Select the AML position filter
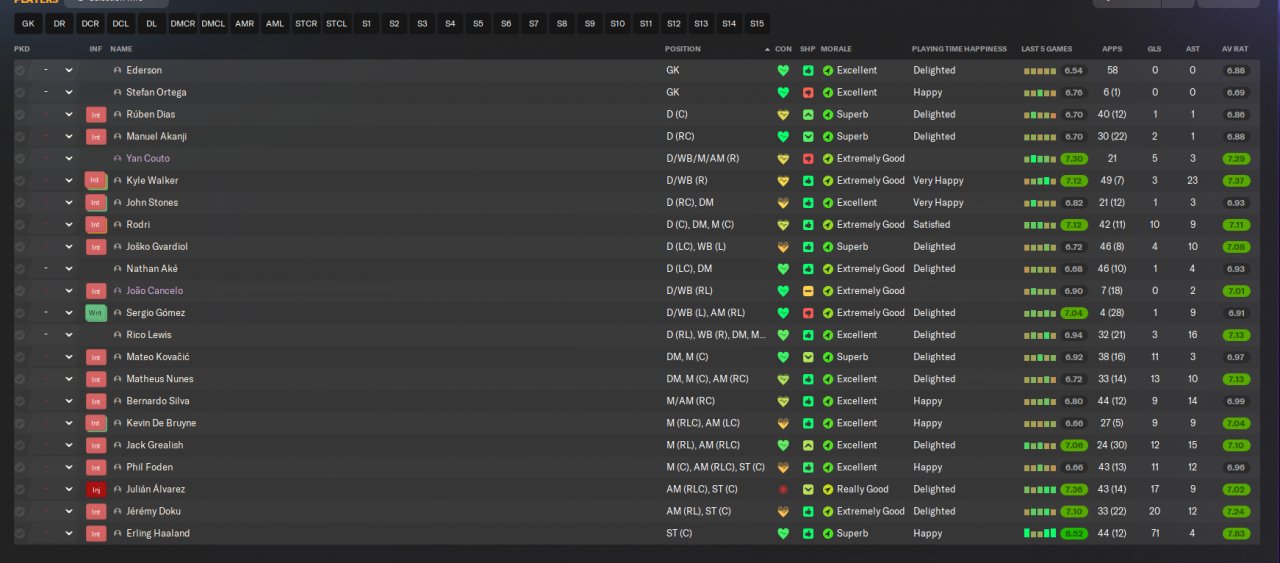Viewport: 1280px width, 563px height. [275, 23]
